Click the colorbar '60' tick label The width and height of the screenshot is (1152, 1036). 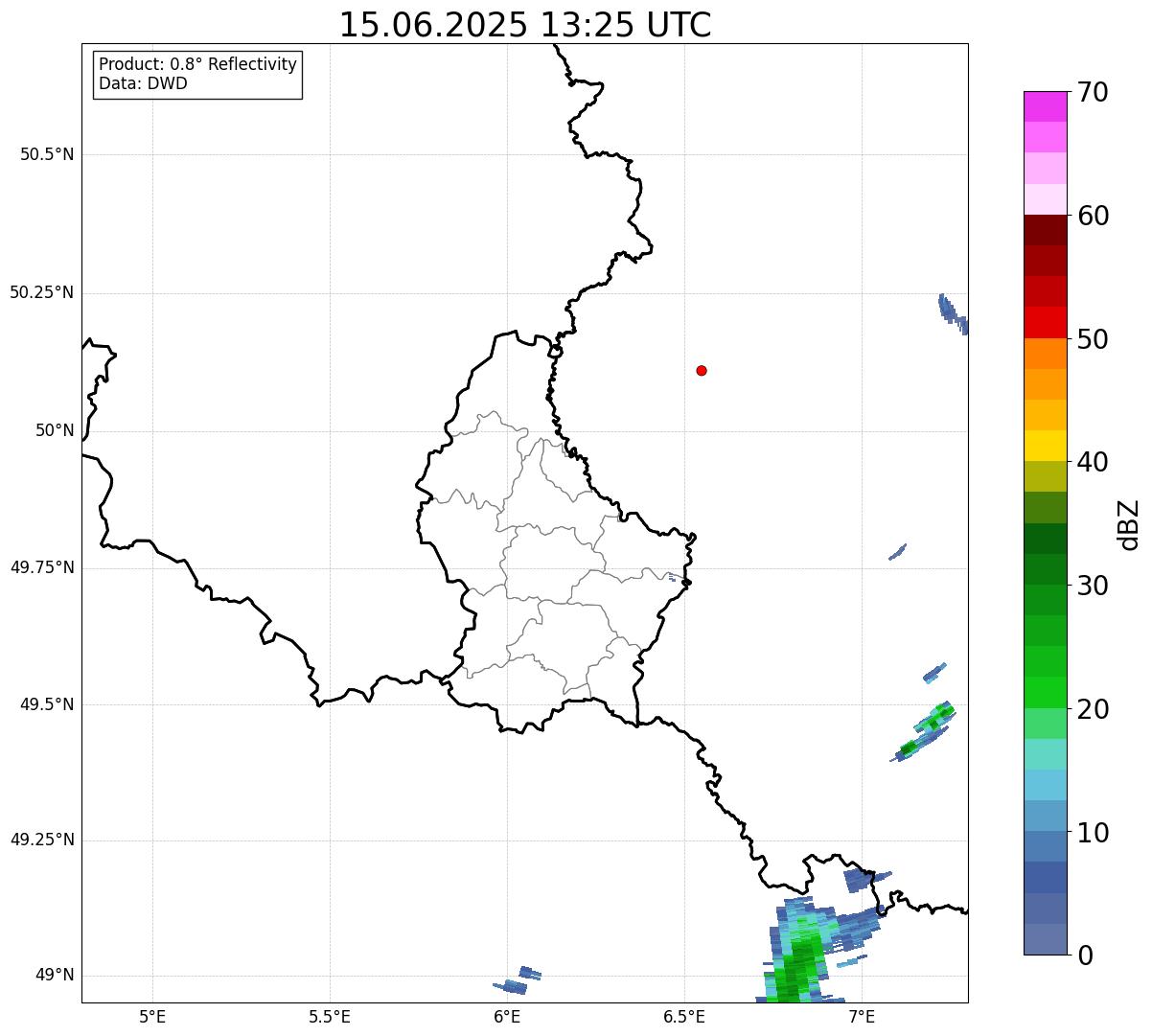click(1093, 216)
